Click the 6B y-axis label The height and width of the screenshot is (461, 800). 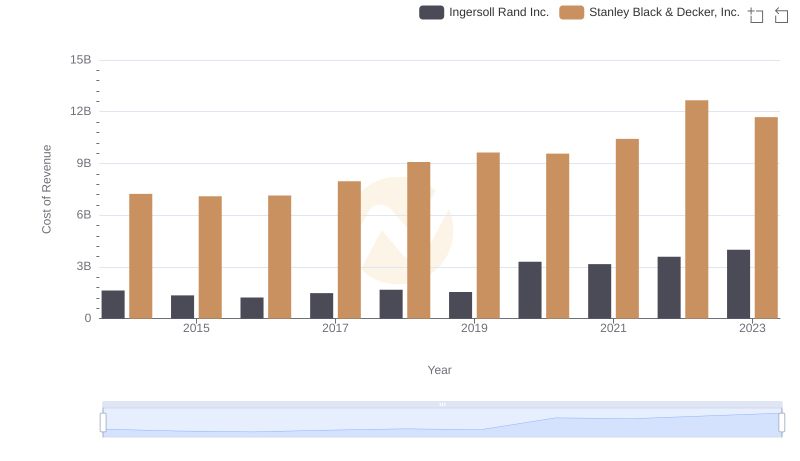click(84, 215)
